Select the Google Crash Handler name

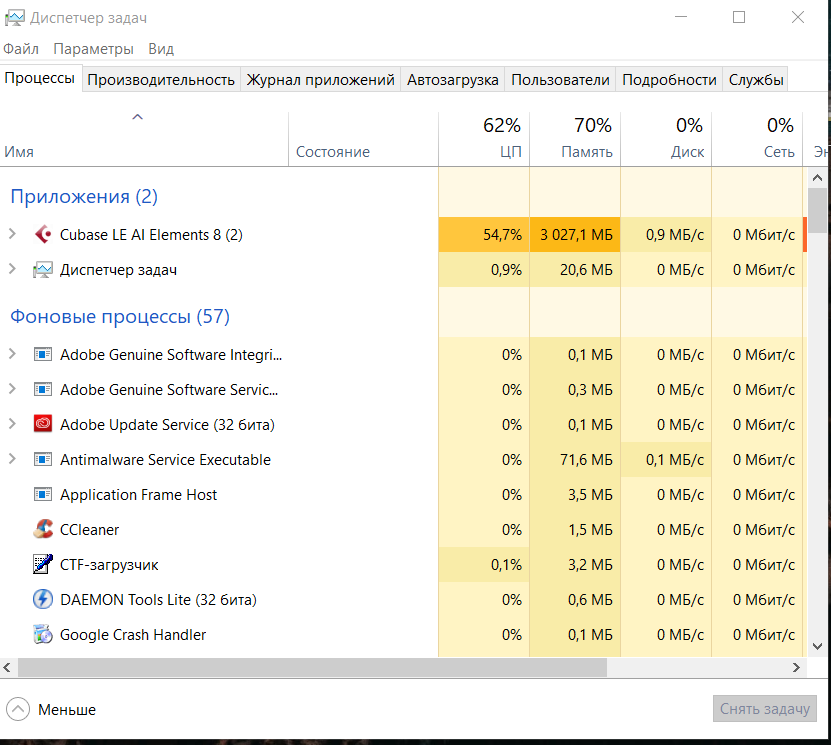(x=133, y=635)
